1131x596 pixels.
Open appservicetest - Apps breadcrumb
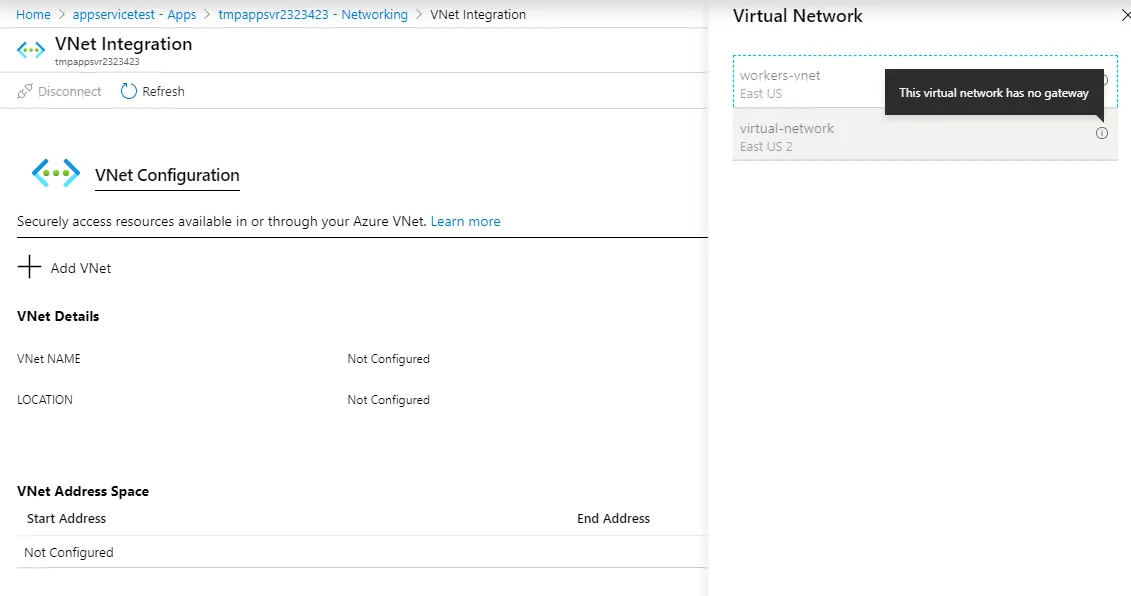click(x=134, y=14)
